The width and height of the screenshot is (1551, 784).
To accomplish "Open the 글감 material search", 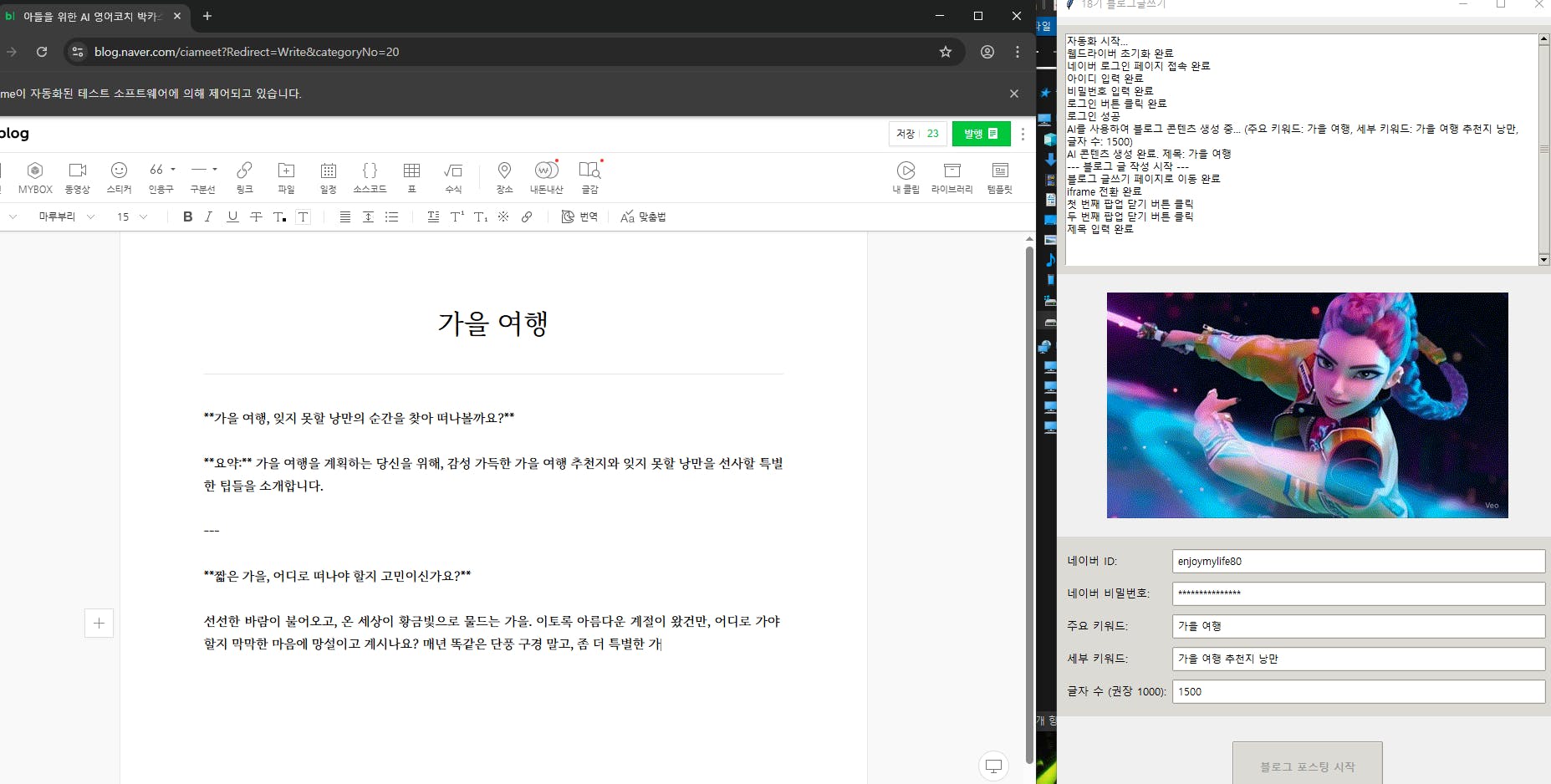I will (x=590, y=178).
